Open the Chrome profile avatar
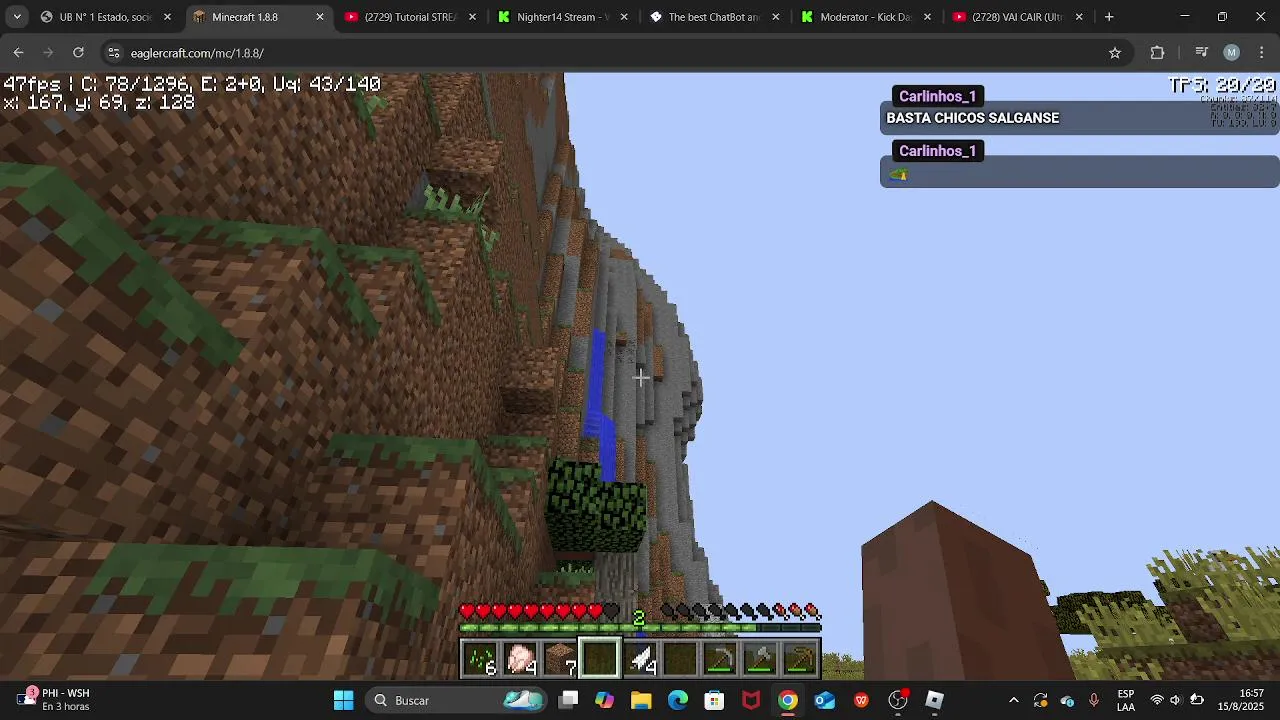 click(x=1232, y=53)
